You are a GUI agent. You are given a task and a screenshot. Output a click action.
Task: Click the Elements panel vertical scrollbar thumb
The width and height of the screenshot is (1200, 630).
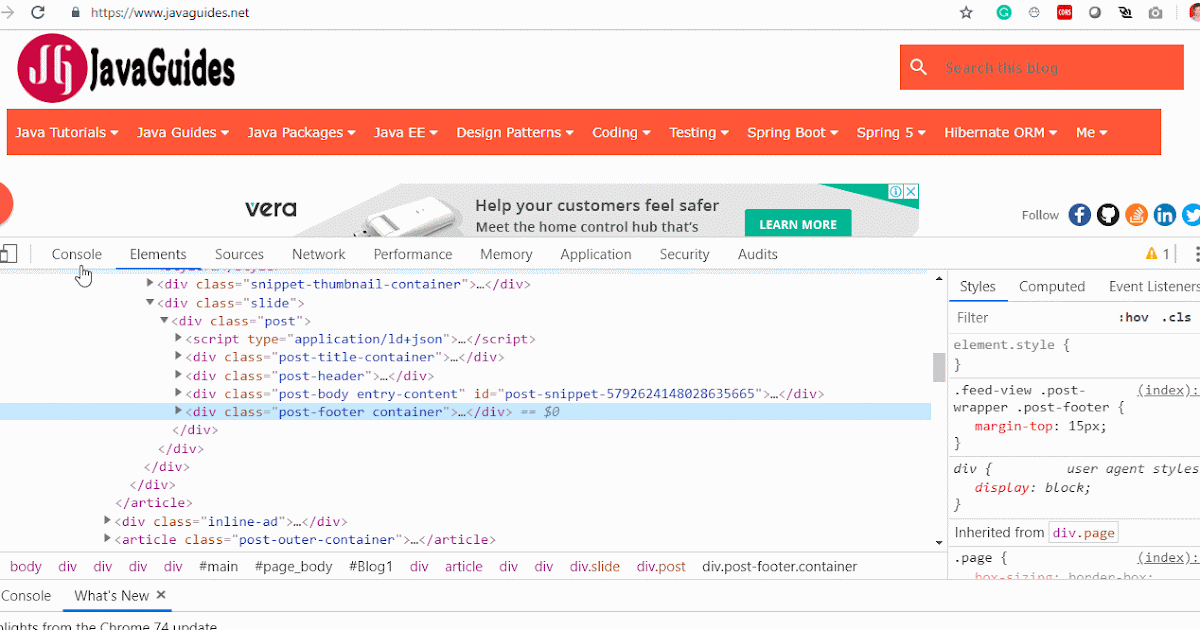pyautogui.click(x=938, y=367)
